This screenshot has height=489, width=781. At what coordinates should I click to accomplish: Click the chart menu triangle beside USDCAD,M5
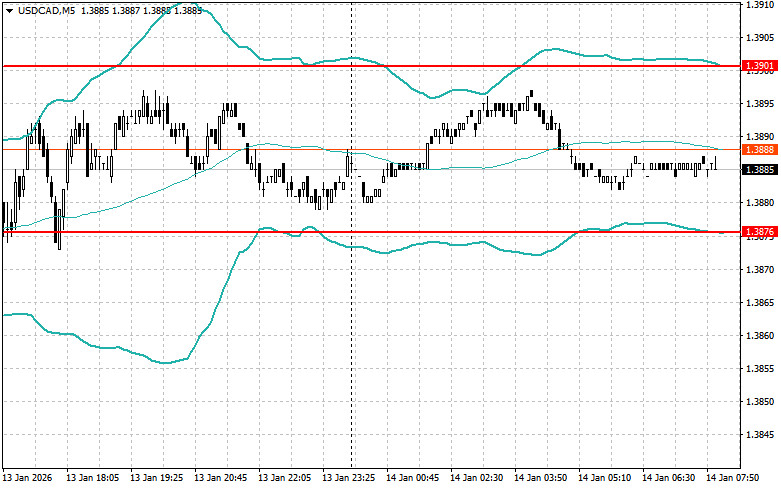pos(9,10)
